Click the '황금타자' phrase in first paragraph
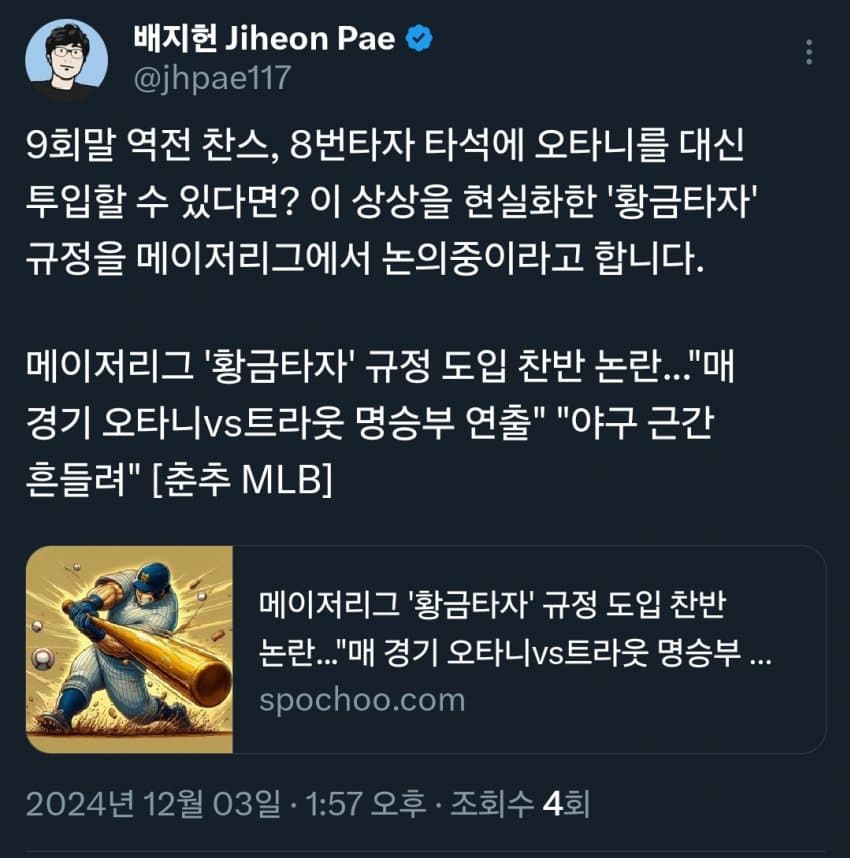This screenshot has height=858, width=850. coord(682,202)
